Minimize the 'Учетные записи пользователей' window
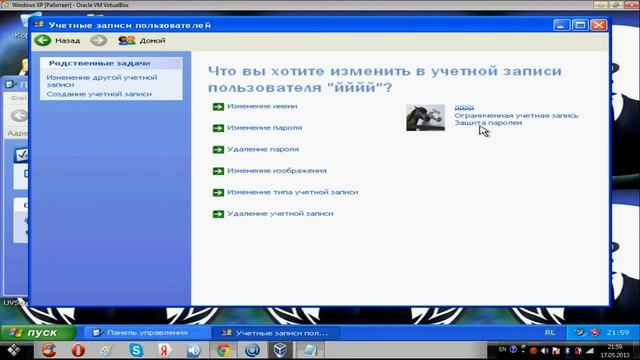The width and height of the screenshot is (640, 360). [561, 25]
